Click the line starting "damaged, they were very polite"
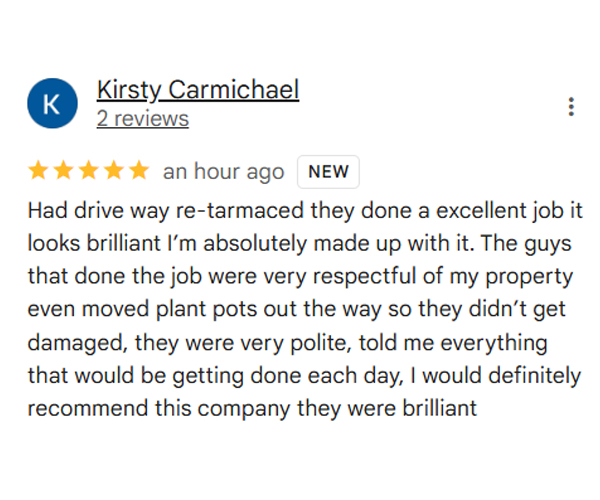Image resolution: width=600 pixels, height=500 pixels. (287, 343)
